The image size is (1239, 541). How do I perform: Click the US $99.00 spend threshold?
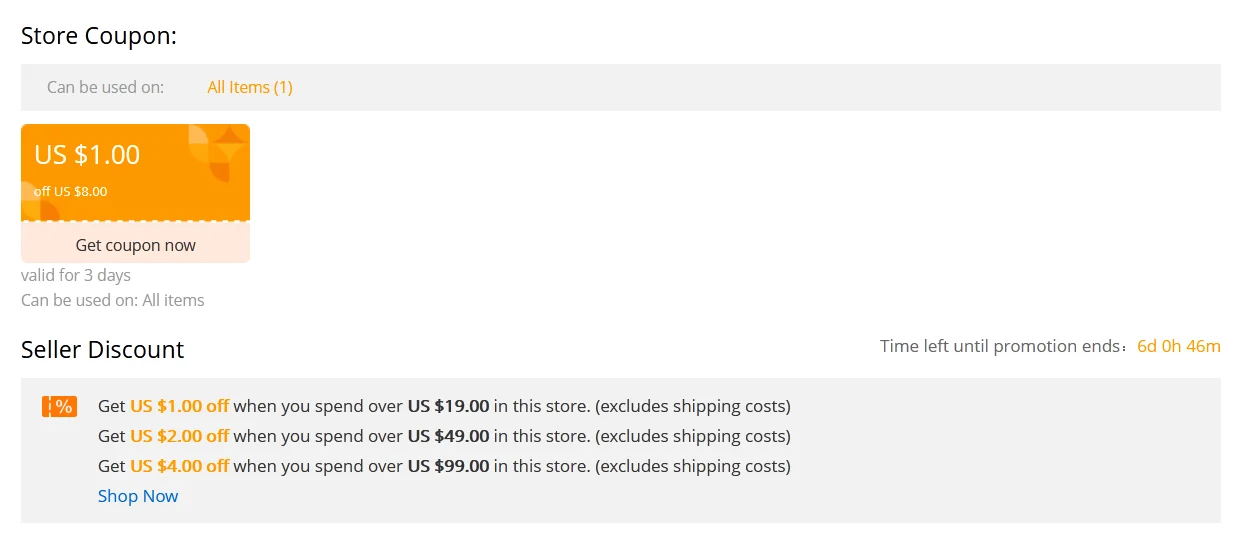448,466
